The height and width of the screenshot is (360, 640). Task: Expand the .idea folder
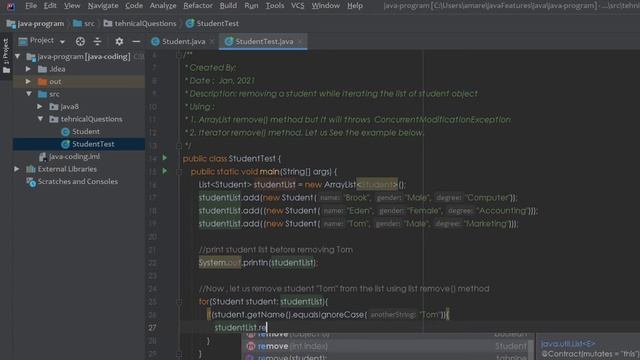click(28, 69)
